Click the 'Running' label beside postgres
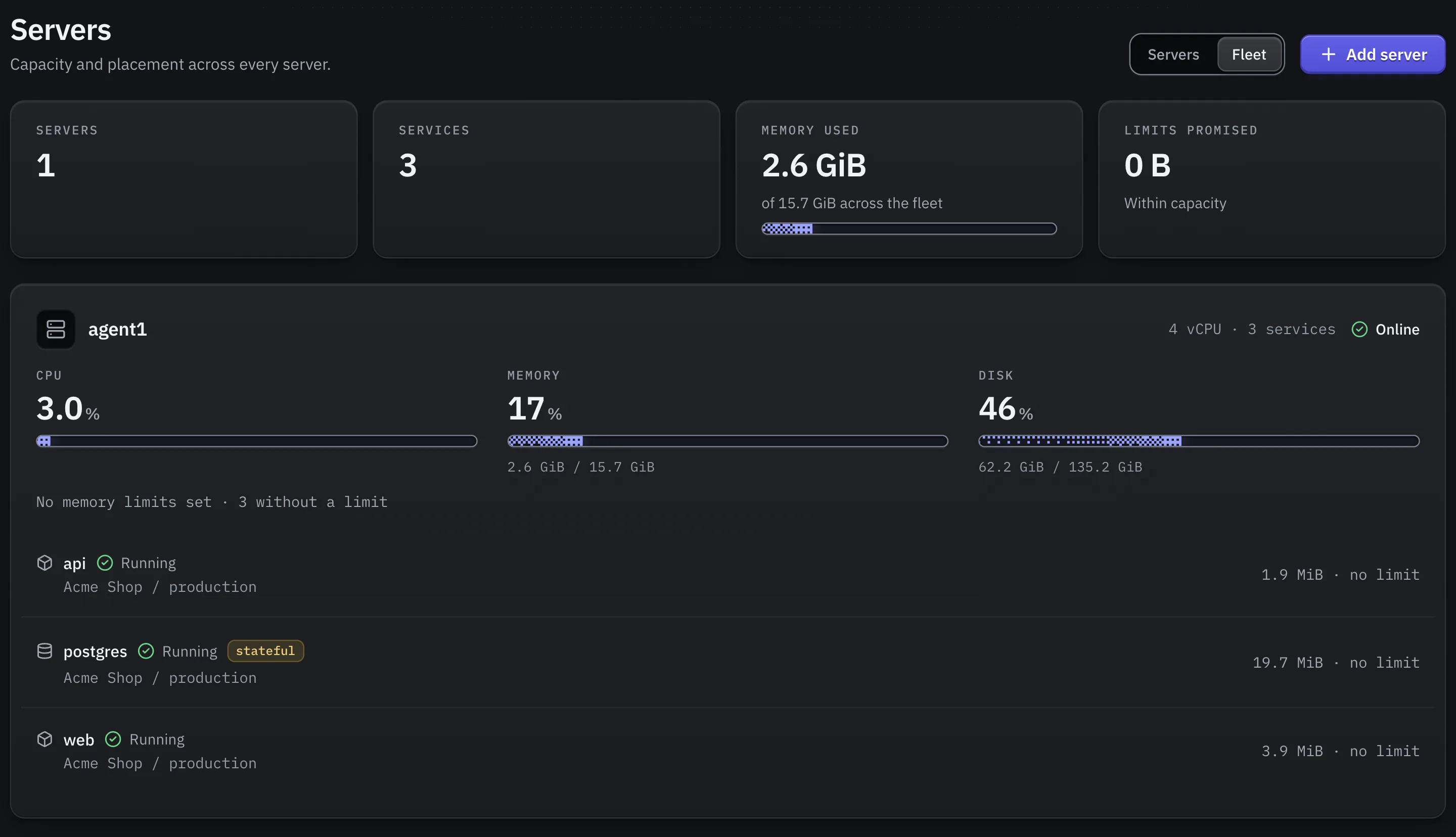Screen dimensions: 1456x837 tap(190, 652)
